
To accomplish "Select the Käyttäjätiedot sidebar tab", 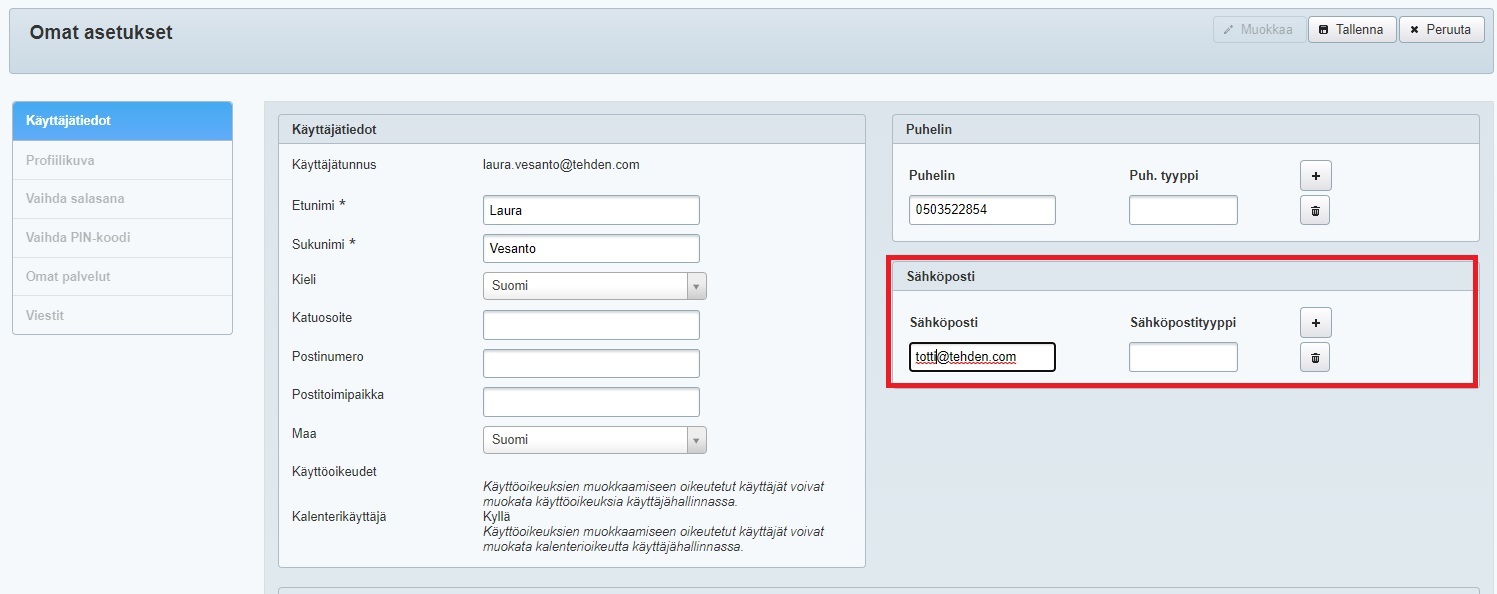I will pyautogui.click(x=122, y=121).
